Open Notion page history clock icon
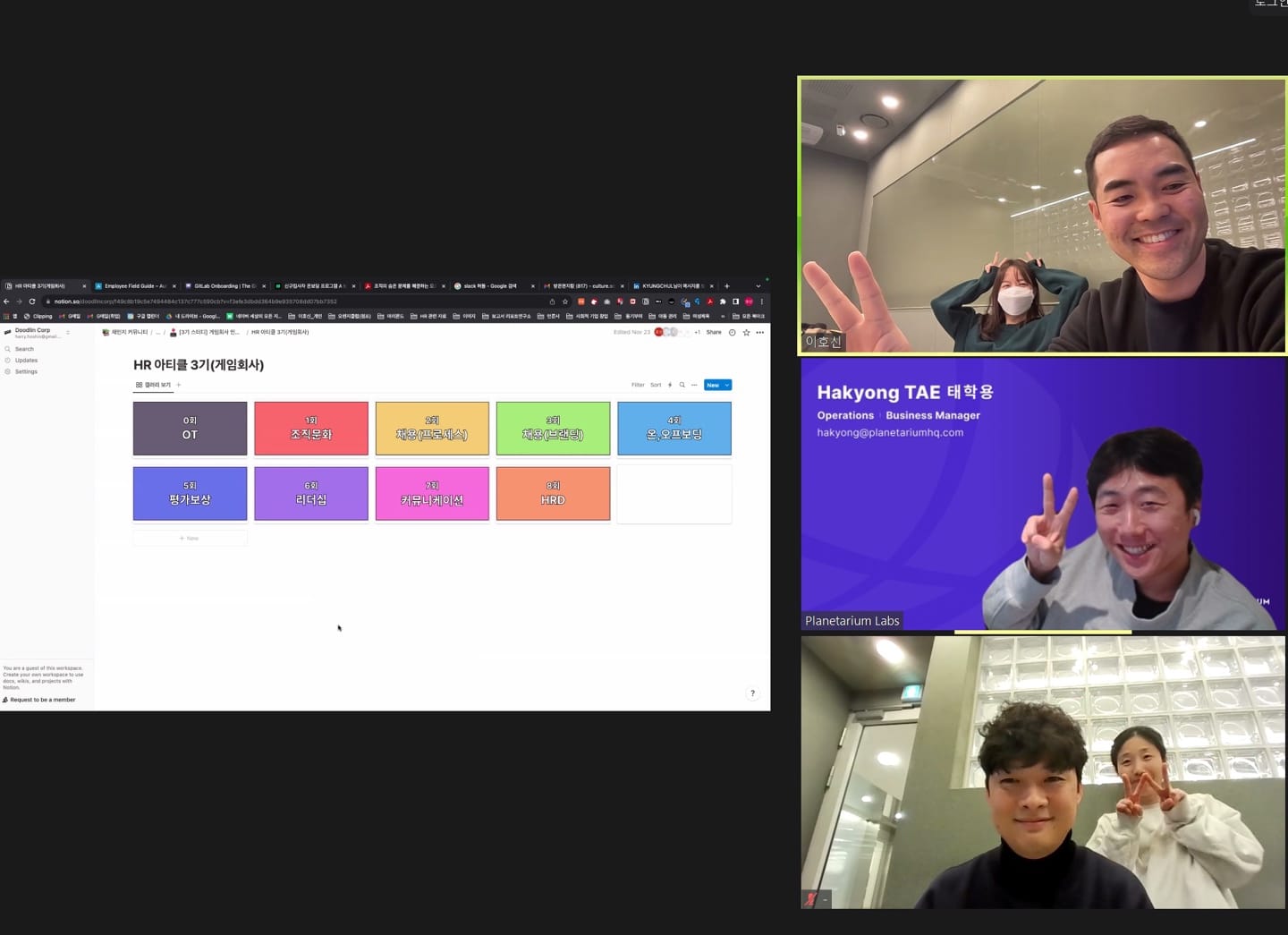The height and width of the screenshot is (935, 1288). tap(732, 332)
